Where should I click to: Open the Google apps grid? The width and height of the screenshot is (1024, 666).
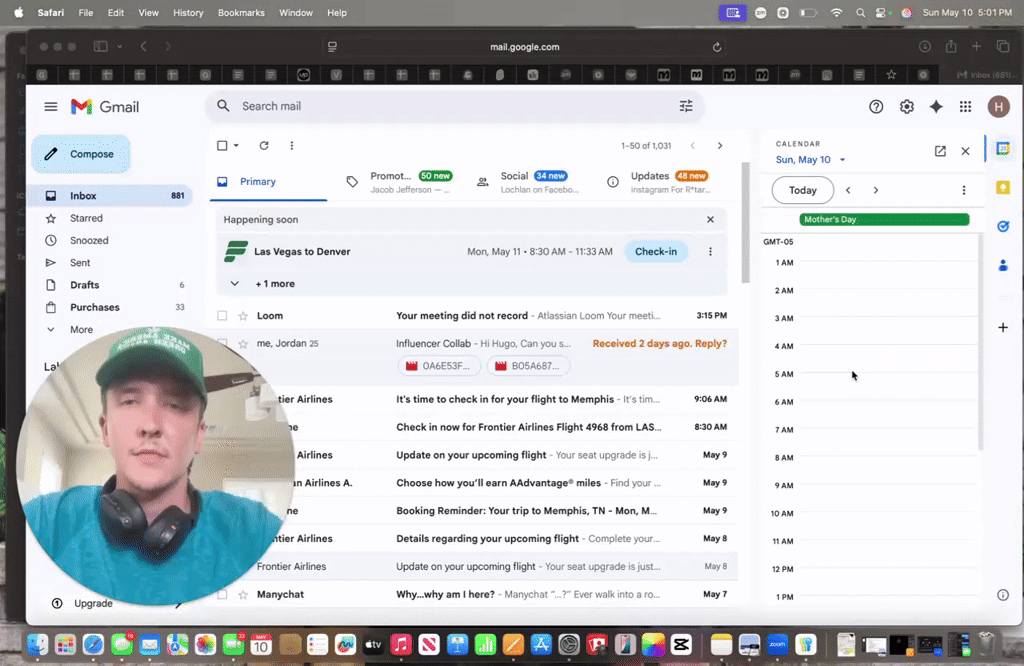click(x=965, y=106)
